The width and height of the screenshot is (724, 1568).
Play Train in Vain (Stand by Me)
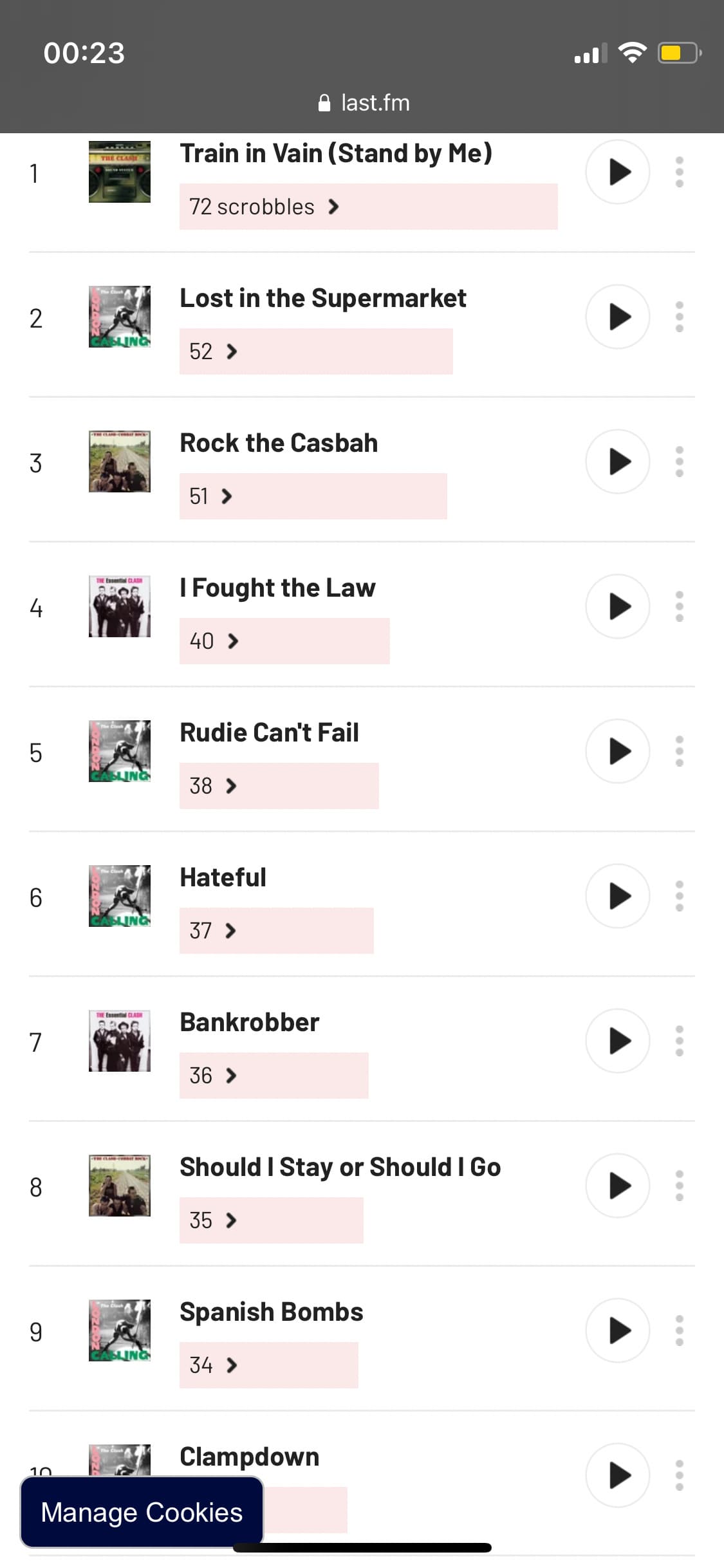point(617,172)
